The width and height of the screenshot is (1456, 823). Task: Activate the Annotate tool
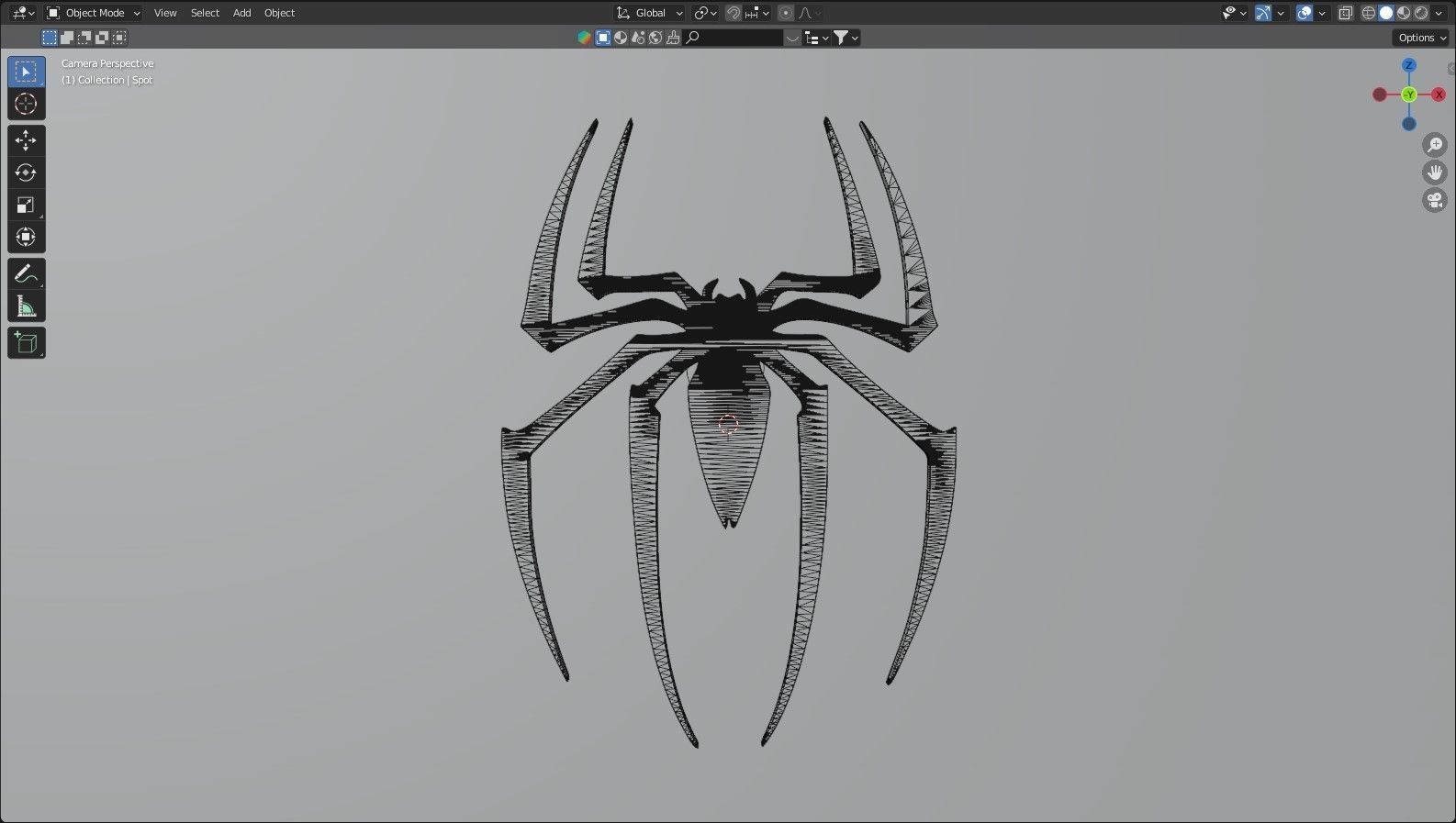point(26,273)
